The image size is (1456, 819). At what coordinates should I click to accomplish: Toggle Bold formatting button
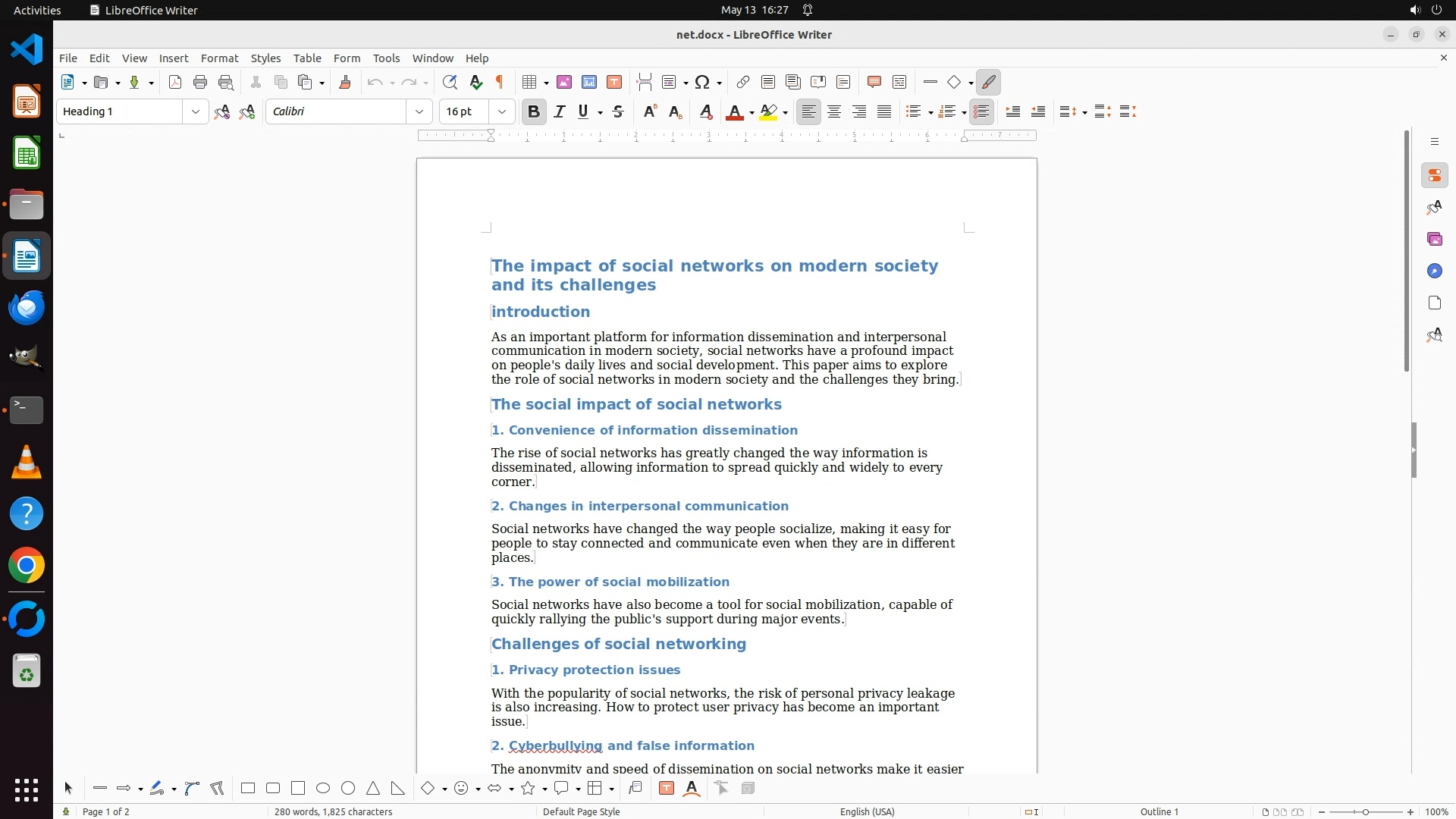[x=534, y=112]
